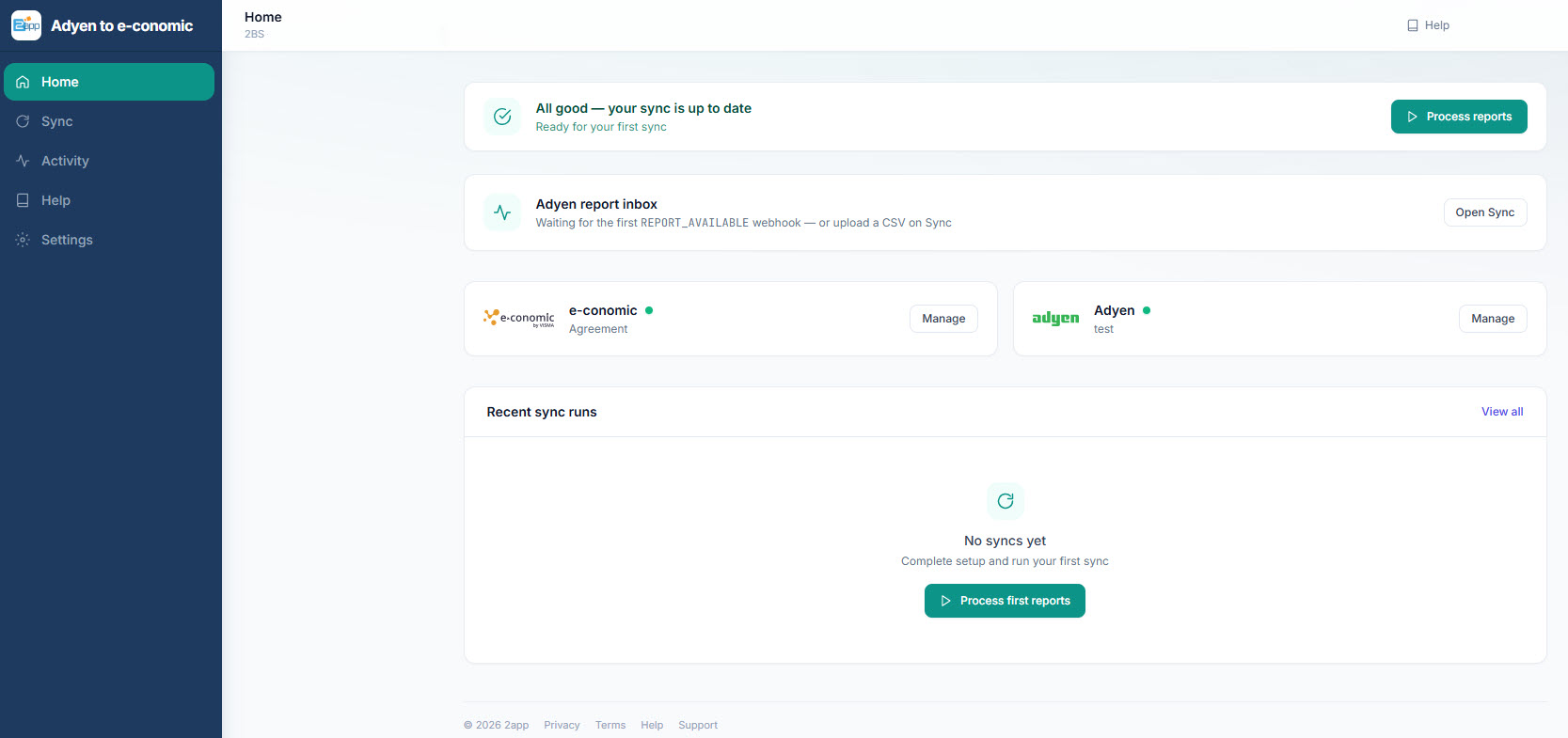Click the 'Recent sync runs' heading
The height and width of the screenshot is (738, 1568).
click(542, 412)
